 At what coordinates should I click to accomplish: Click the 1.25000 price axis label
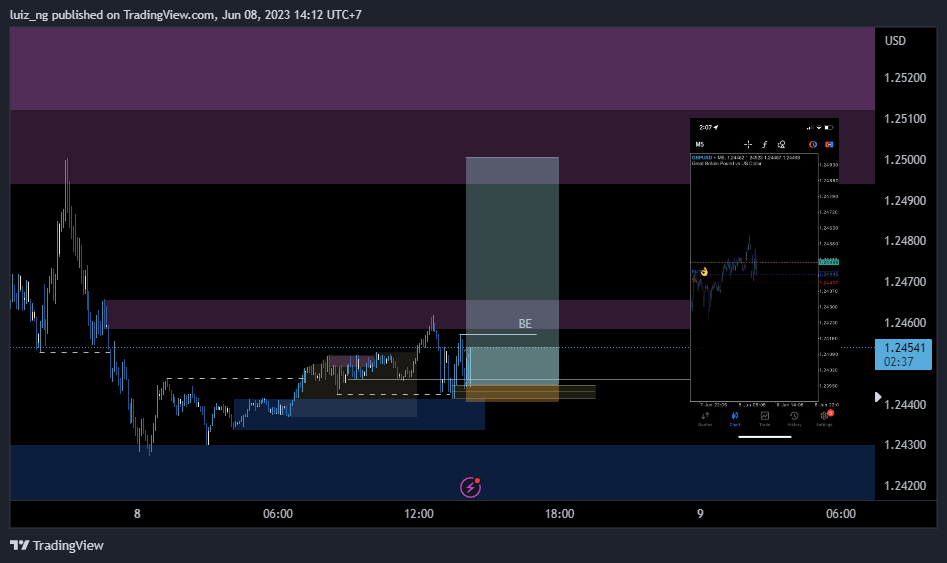click(905, 159)
